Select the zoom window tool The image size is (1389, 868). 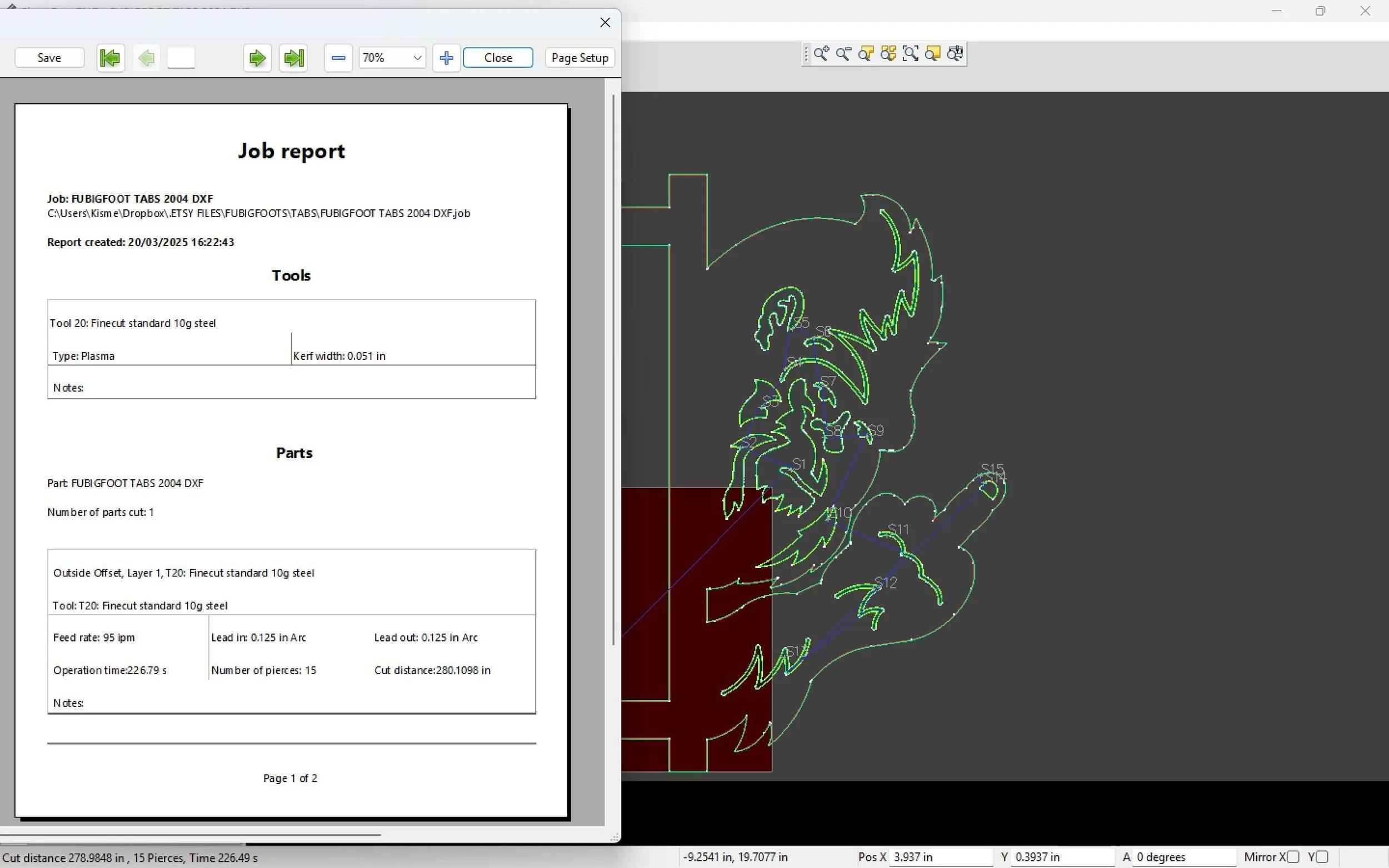coord(911,54)
